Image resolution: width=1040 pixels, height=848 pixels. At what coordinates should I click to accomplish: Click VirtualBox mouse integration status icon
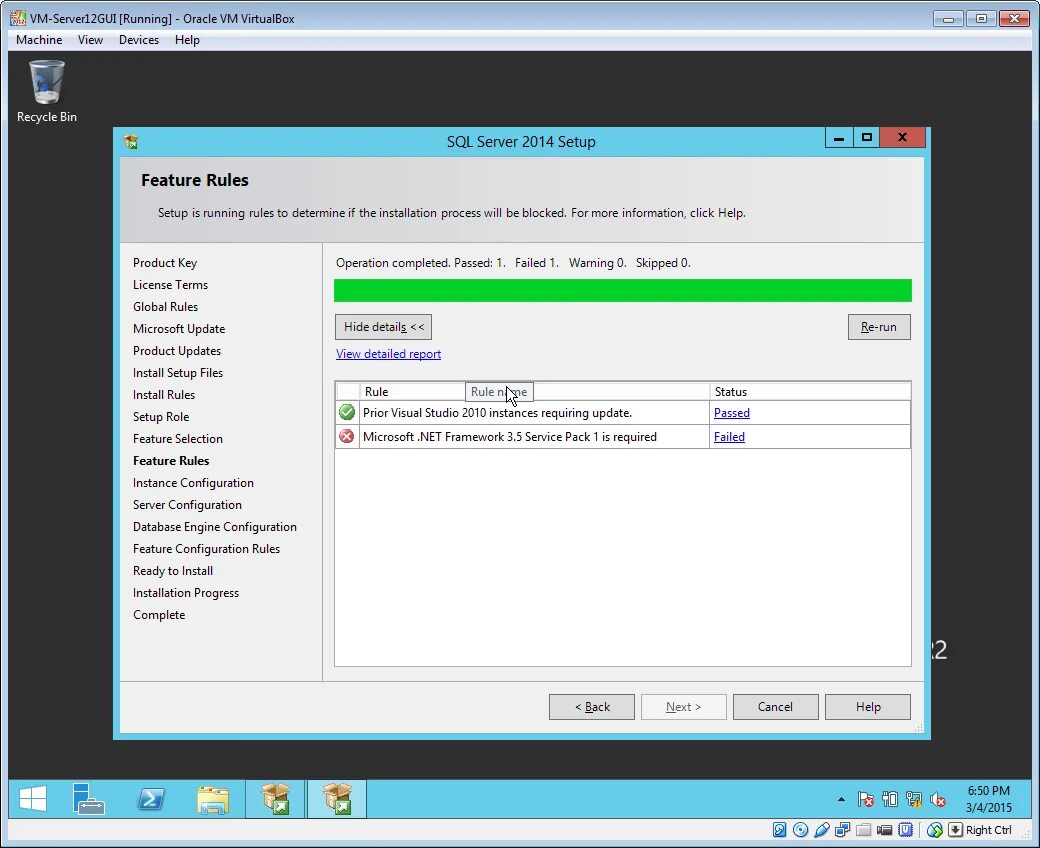click(935, 829)
